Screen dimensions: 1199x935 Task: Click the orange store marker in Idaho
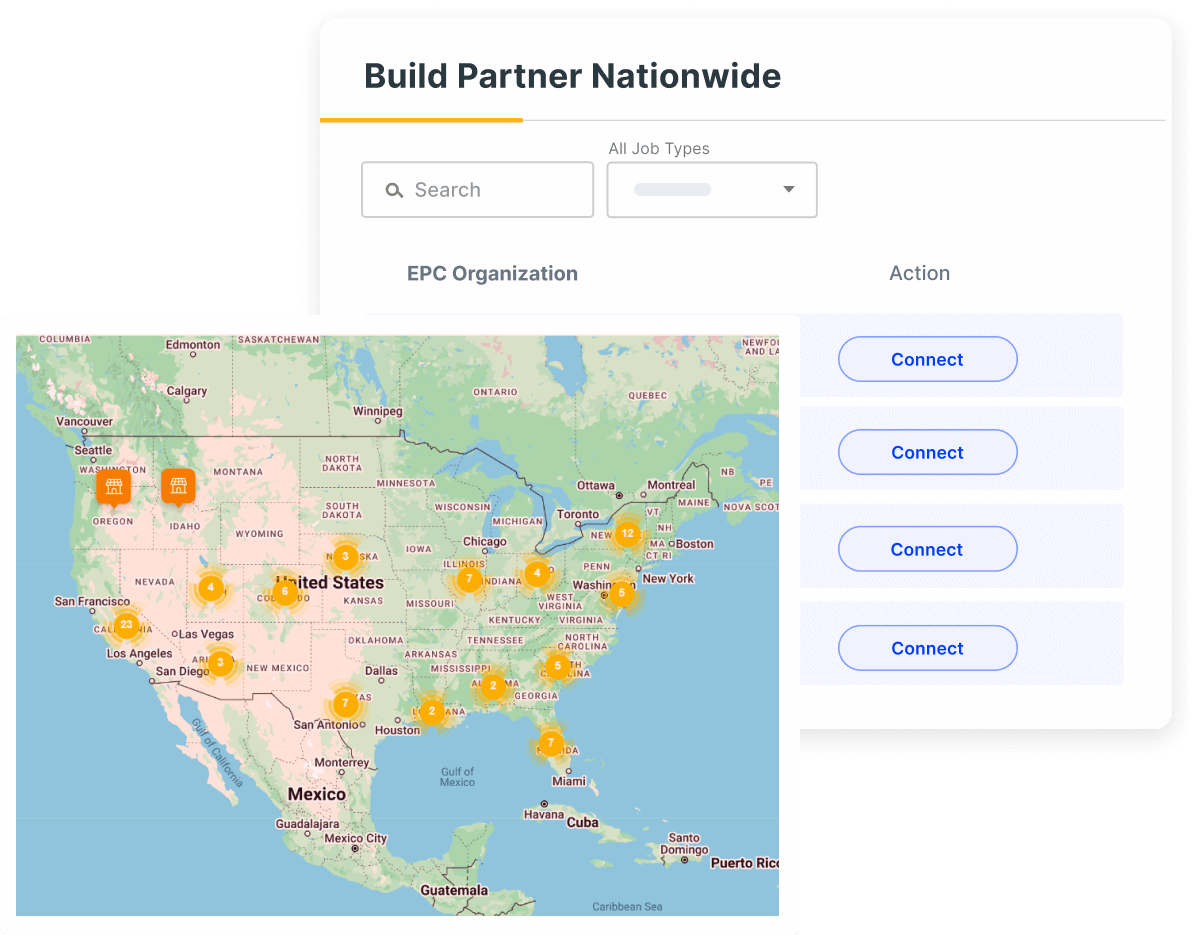point(178,486)
